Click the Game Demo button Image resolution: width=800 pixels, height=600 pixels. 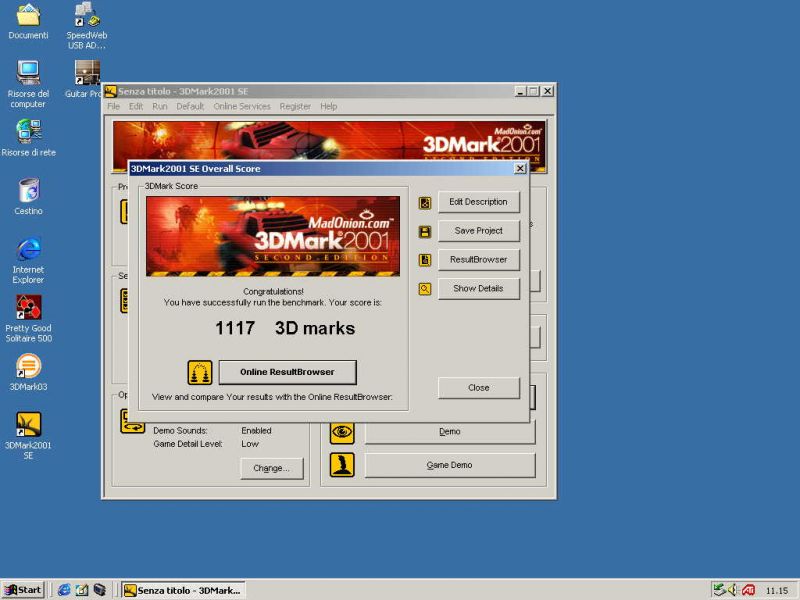tap(449, 465)
